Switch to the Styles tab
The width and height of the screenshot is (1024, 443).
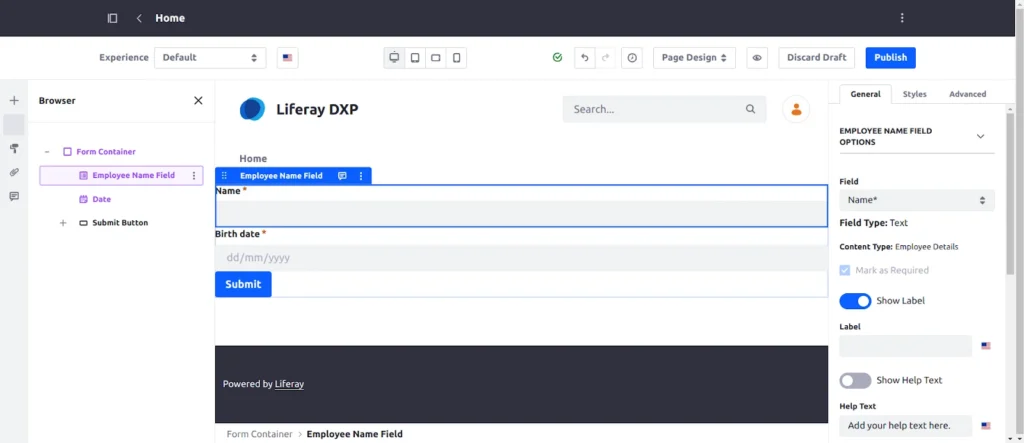point(914,94)
